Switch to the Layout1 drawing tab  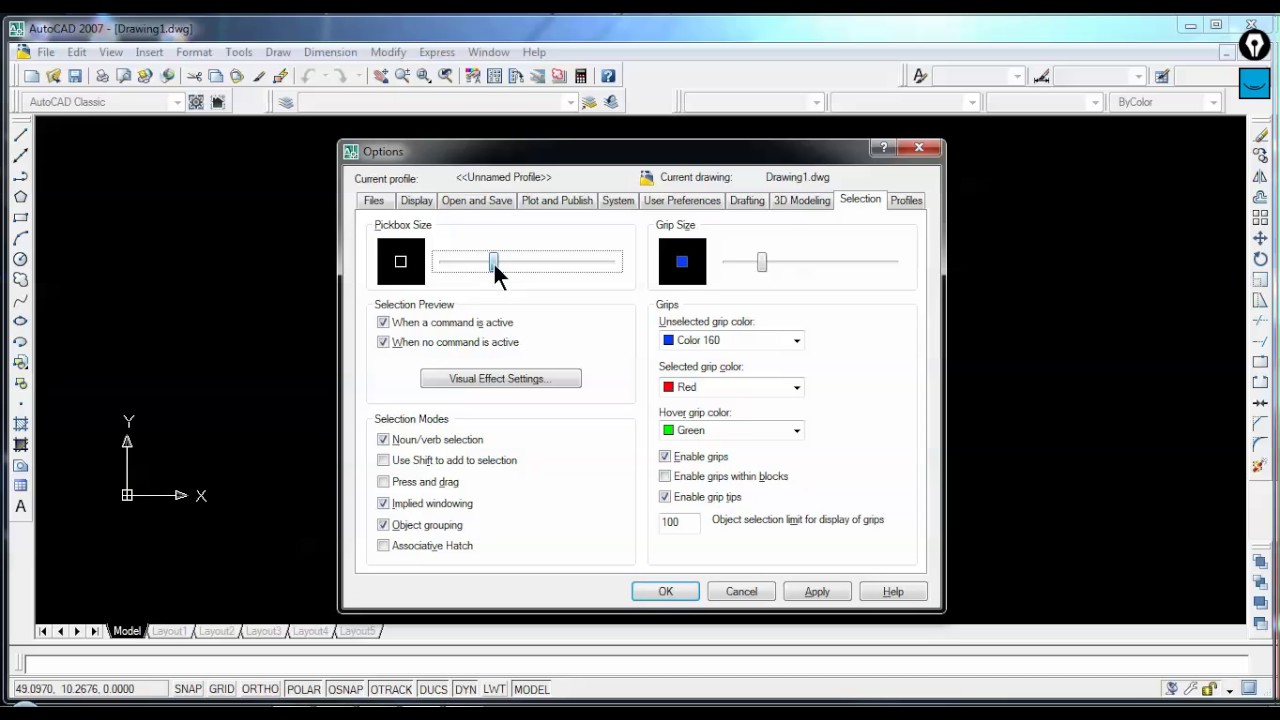[x=169, y=631]
